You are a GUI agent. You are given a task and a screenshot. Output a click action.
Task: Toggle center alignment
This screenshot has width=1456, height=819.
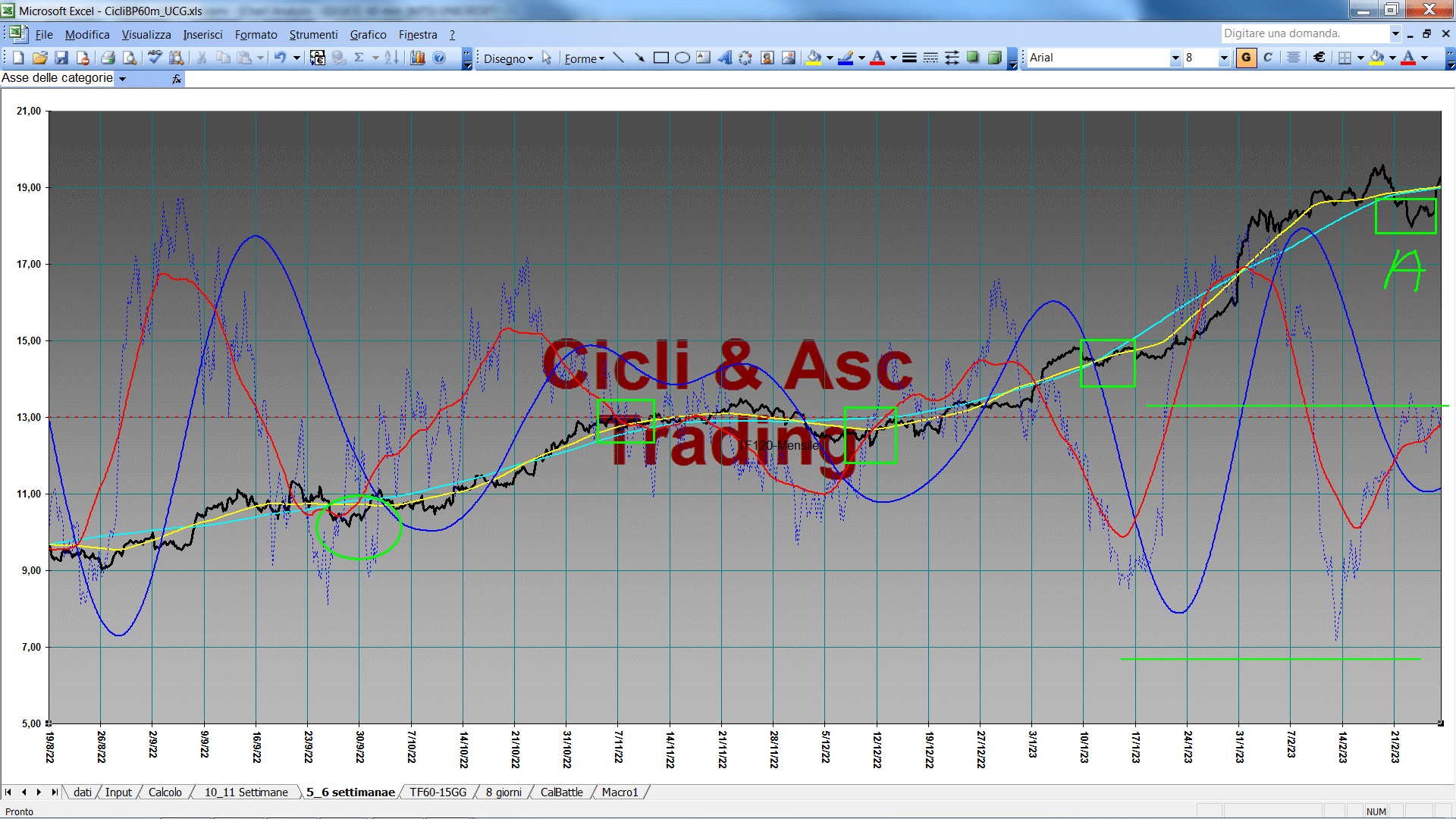coord(1294,58)
